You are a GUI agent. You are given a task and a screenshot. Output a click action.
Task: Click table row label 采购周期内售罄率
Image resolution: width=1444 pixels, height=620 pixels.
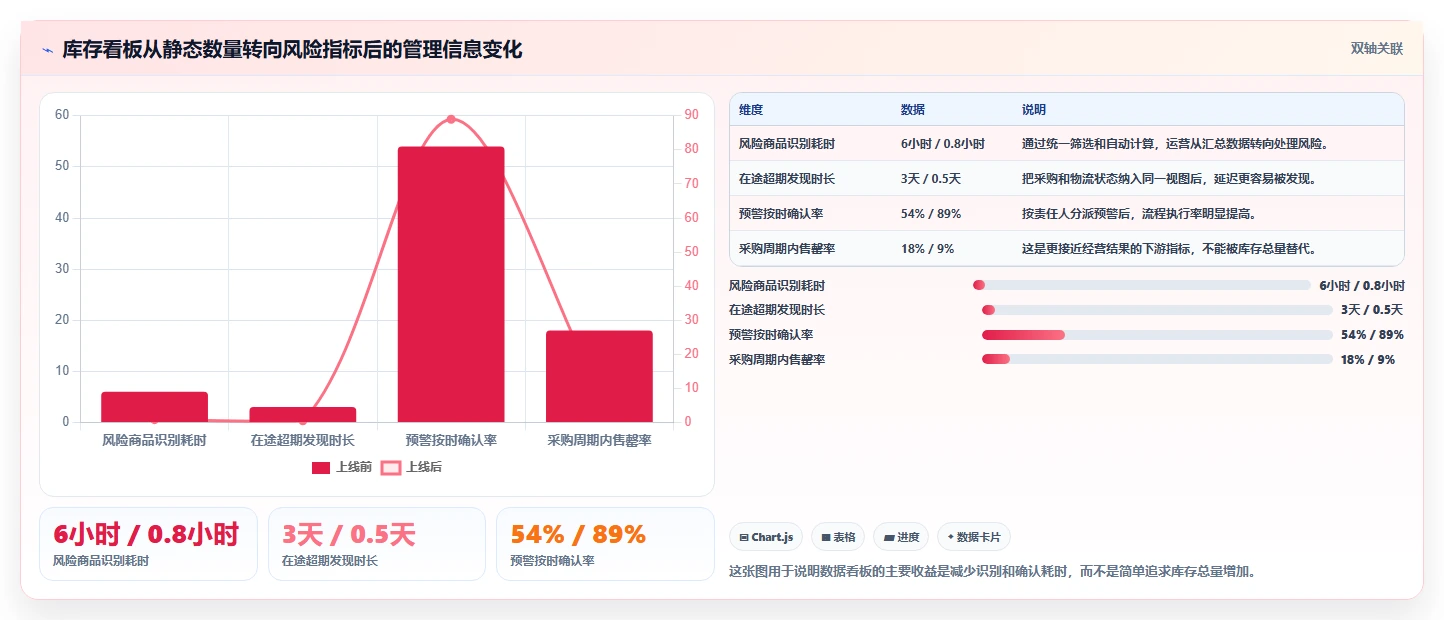[787, 249]
